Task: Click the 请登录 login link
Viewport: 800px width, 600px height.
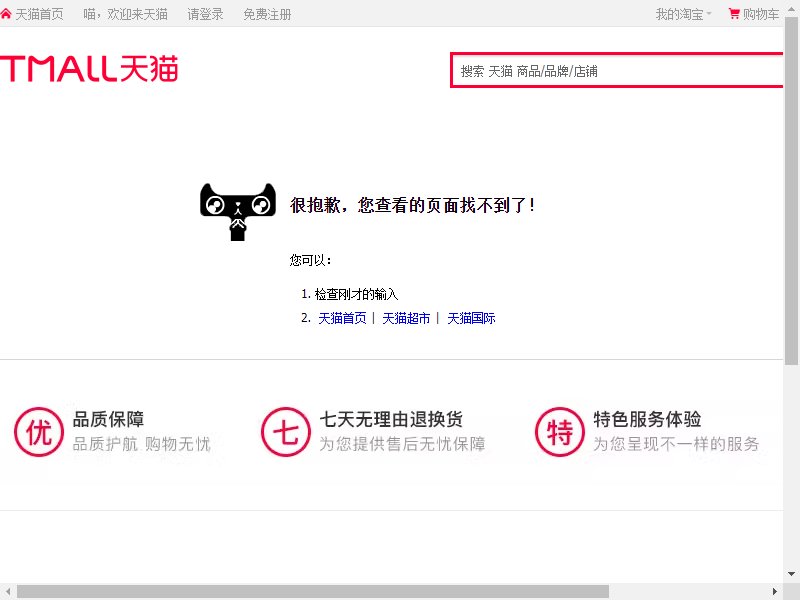Action: (205, 14)
